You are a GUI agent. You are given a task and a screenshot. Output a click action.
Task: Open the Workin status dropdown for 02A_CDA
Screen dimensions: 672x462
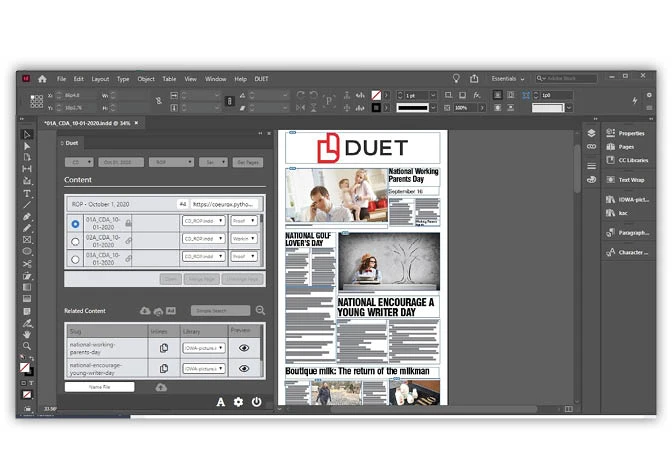point(244,238)
